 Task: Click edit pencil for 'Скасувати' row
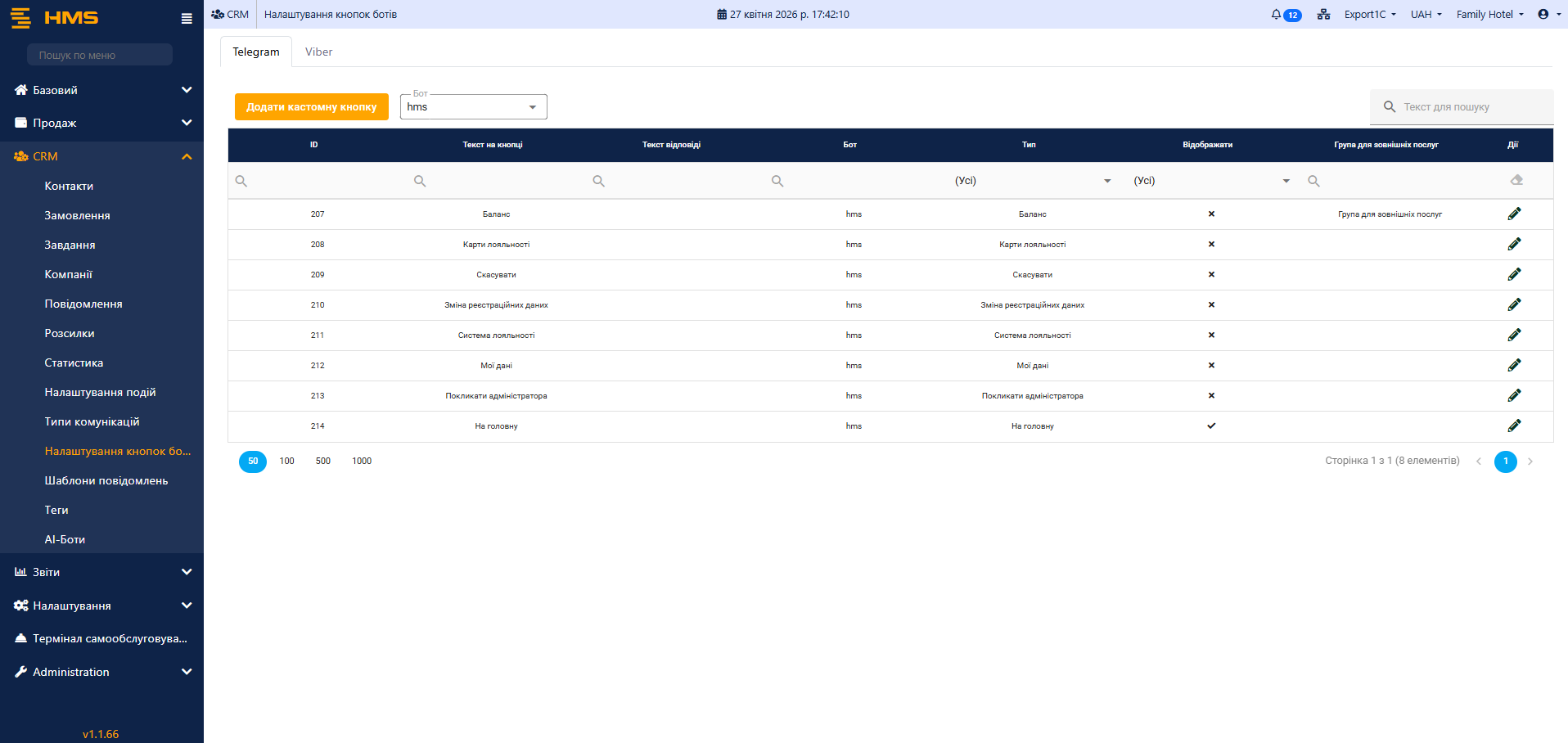tap(1514, 274)
